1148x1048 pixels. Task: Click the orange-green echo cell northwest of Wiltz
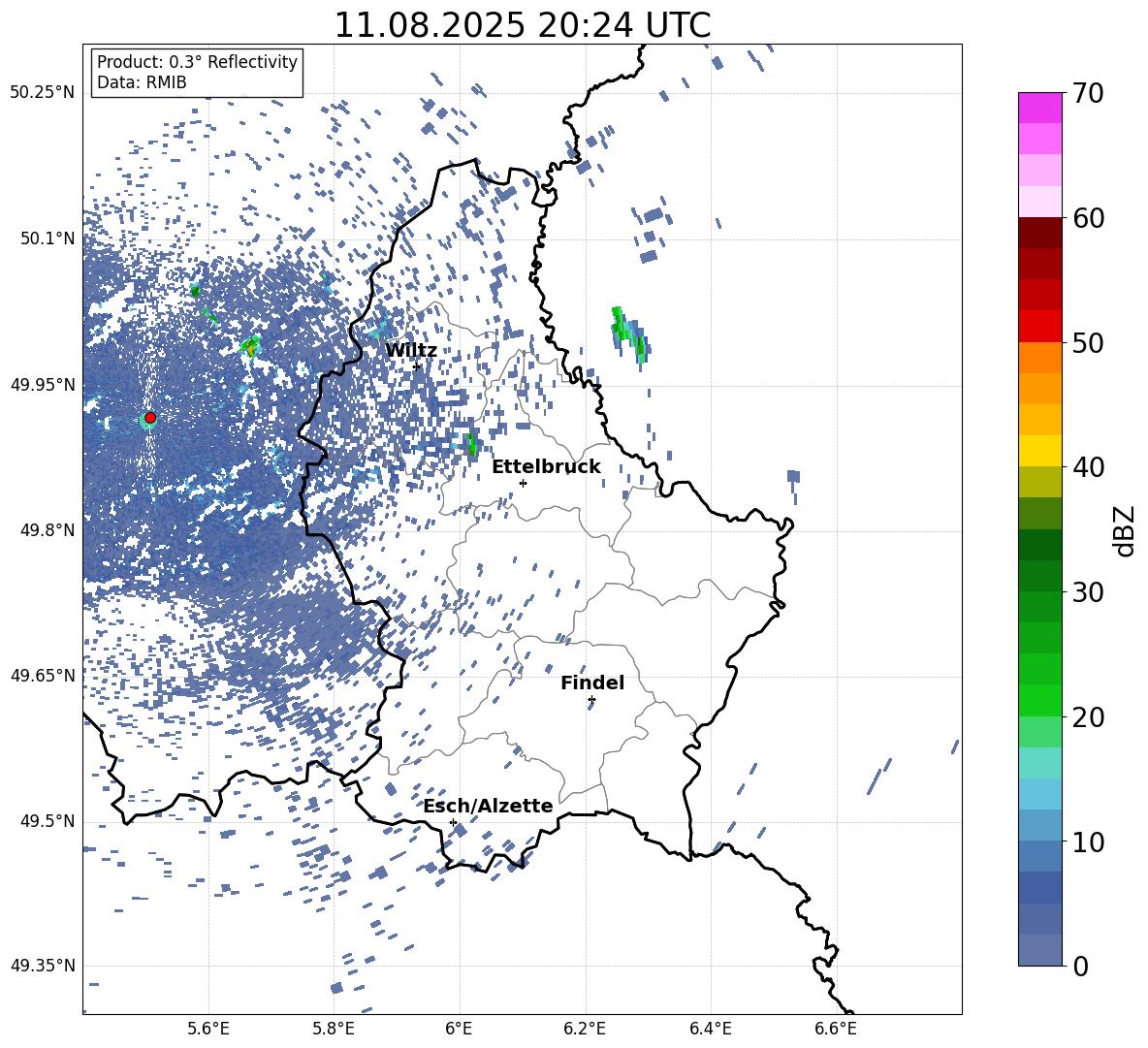(250, 345)
